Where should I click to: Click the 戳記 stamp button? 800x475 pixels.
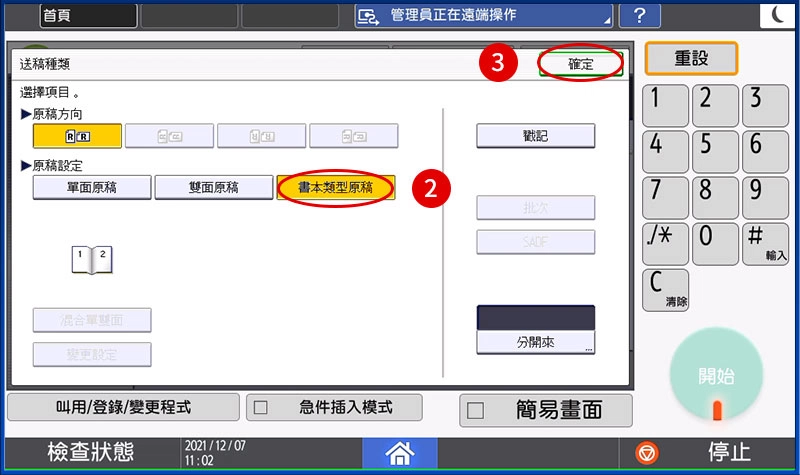(x=536, y=136)
